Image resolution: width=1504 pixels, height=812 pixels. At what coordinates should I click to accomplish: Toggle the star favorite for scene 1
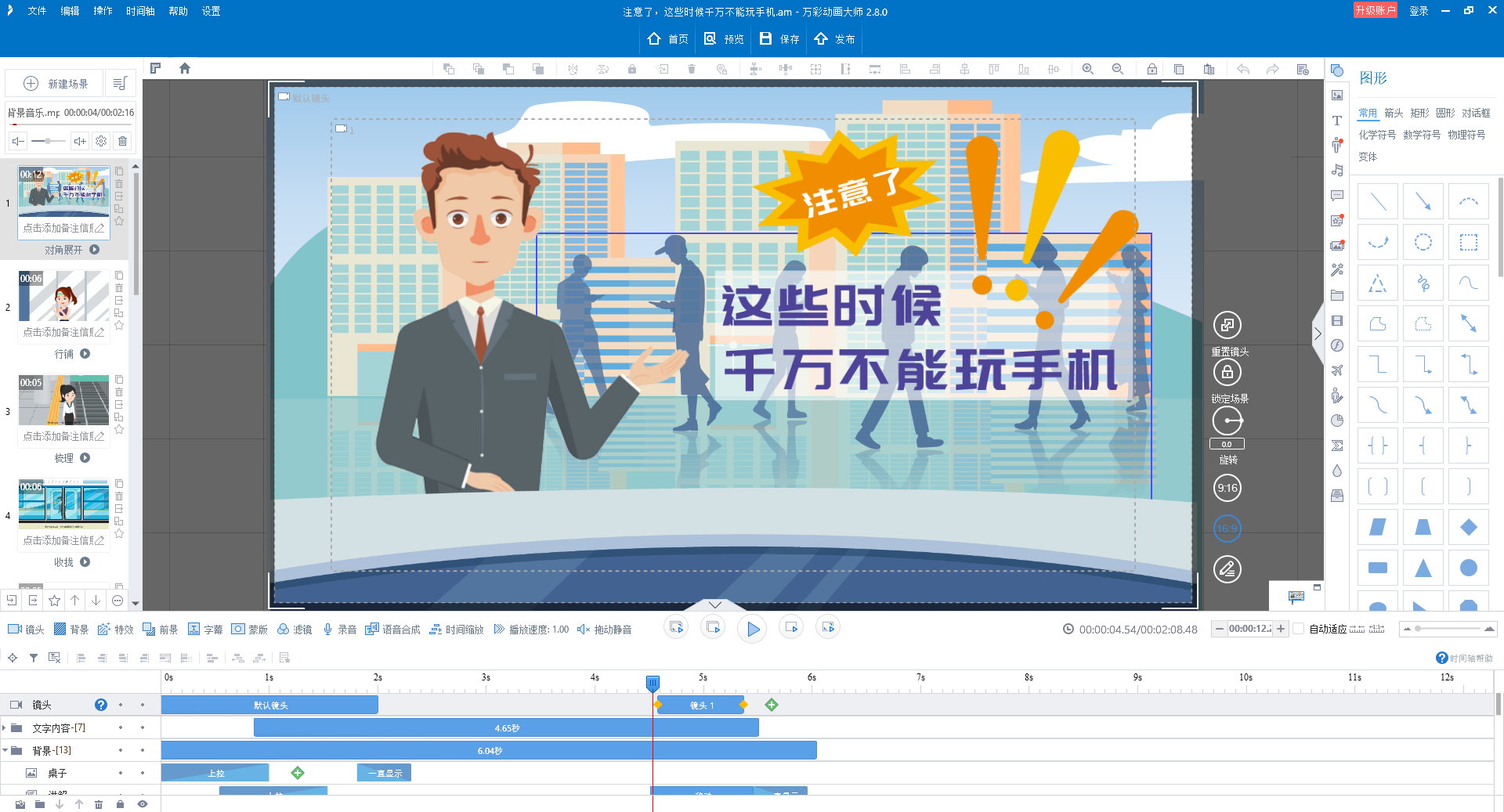click(119, 222)
